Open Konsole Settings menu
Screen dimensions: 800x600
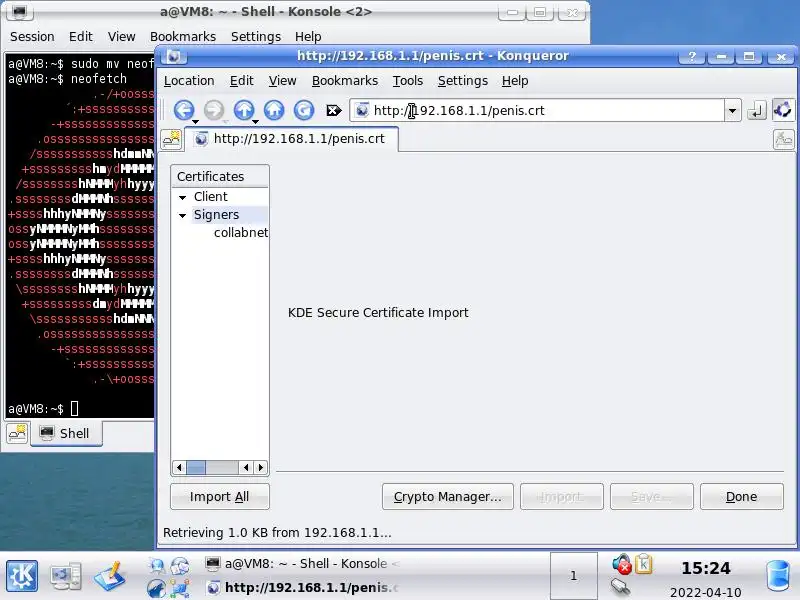click(256, 37)
